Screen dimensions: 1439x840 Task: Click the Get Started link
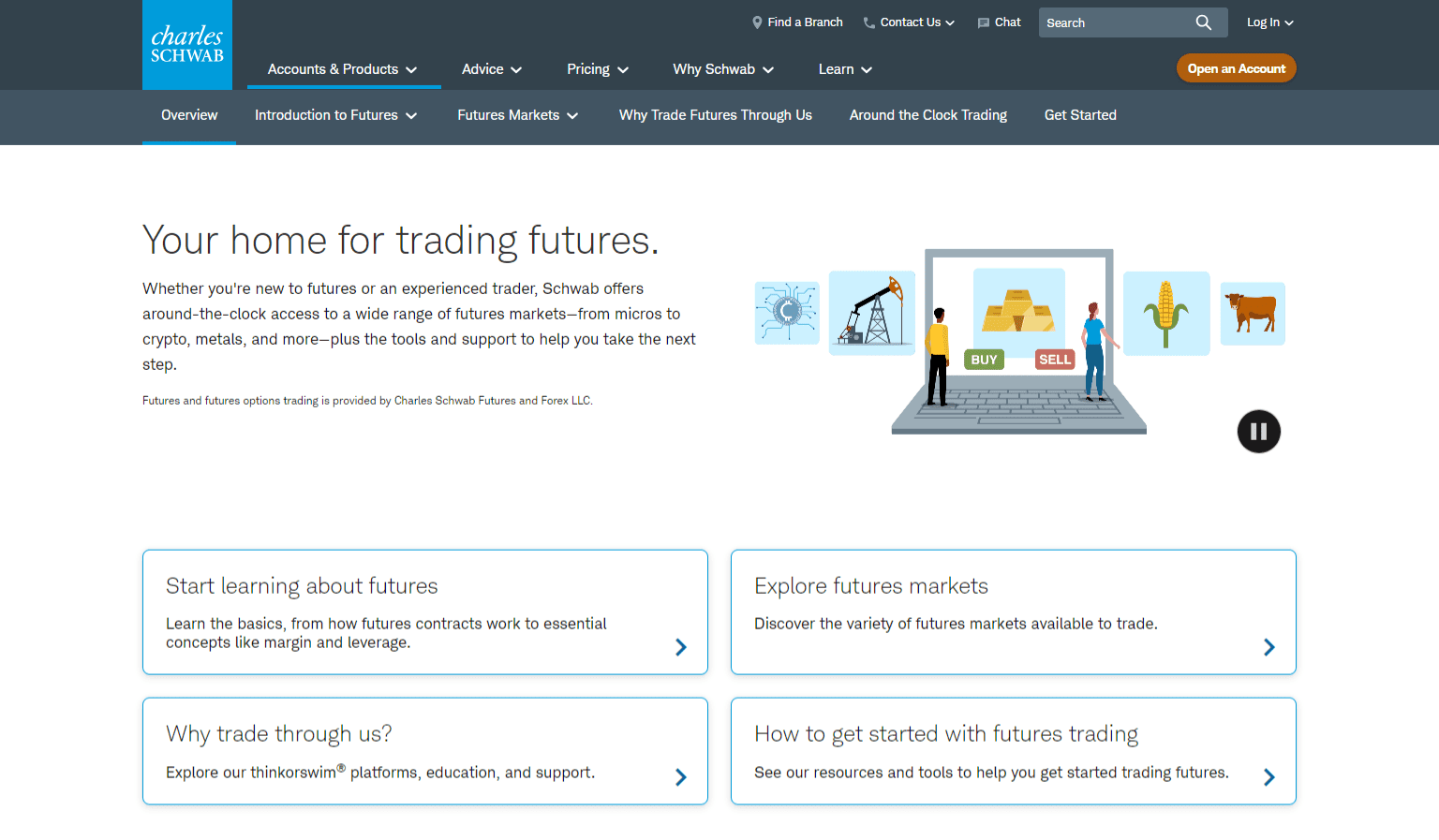(1080, 114)
